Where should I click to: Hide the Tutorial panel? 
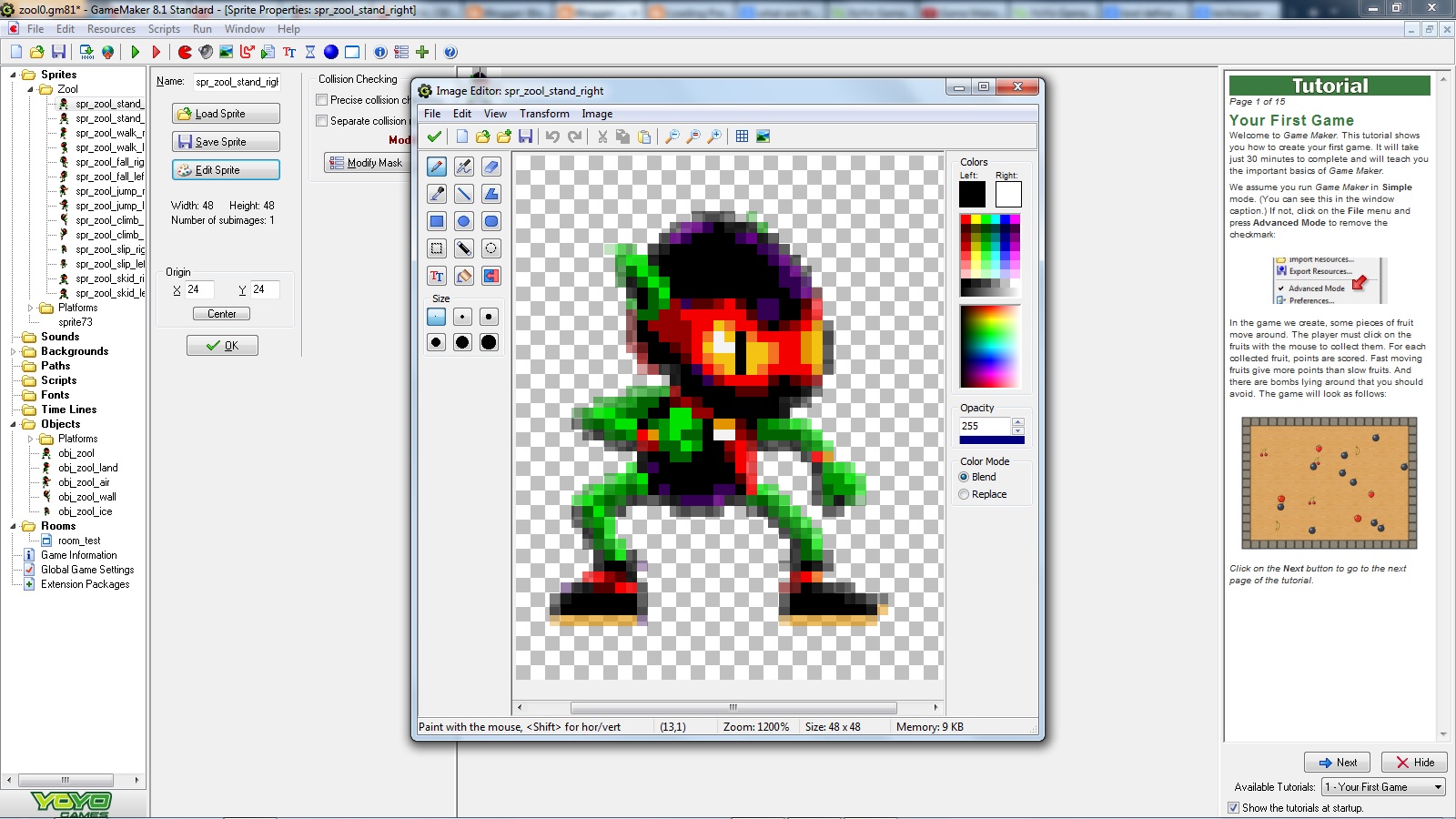[x=1414, y=763]
